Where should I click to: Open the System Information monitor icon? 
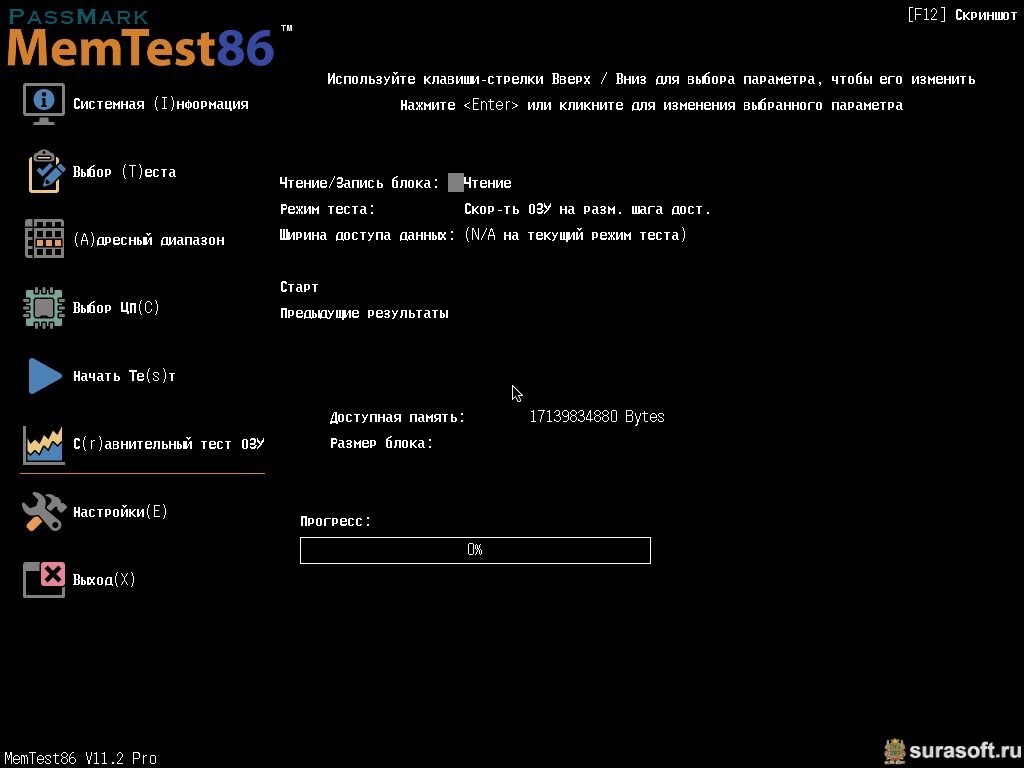pyautogui.click(x=44, y=103)
